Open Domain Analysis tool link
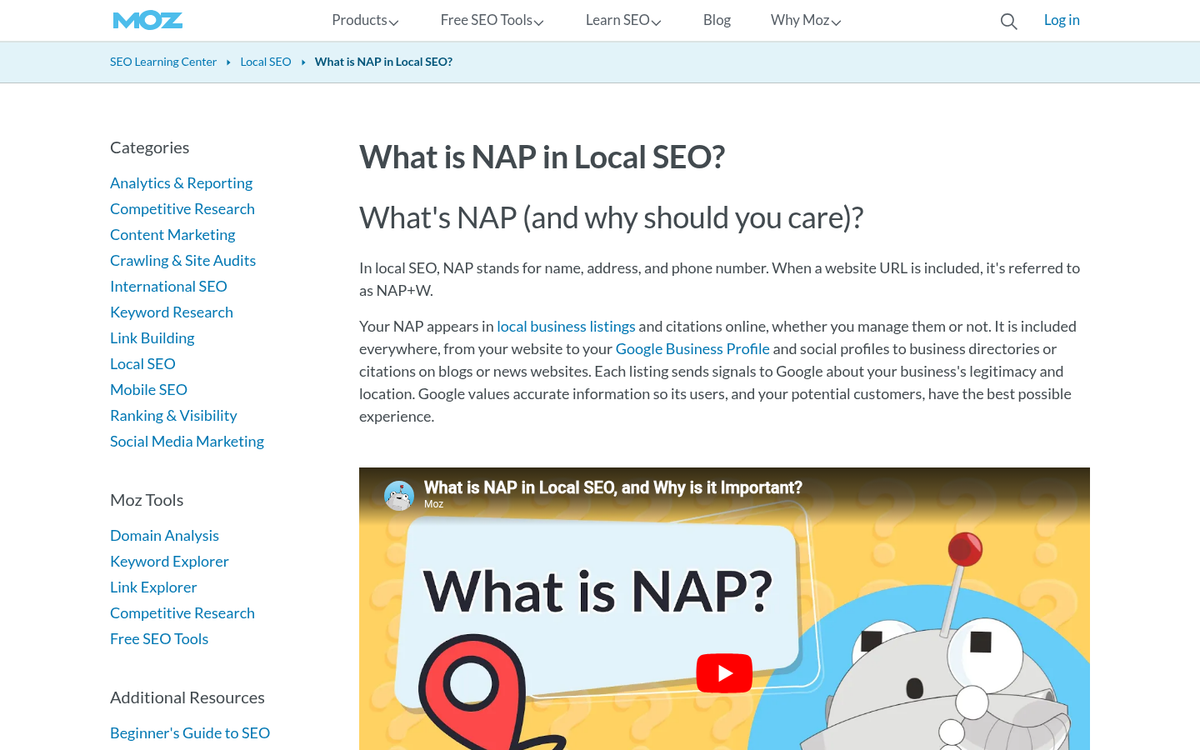Screen dimensions: 1200x750 click(165, 536)
